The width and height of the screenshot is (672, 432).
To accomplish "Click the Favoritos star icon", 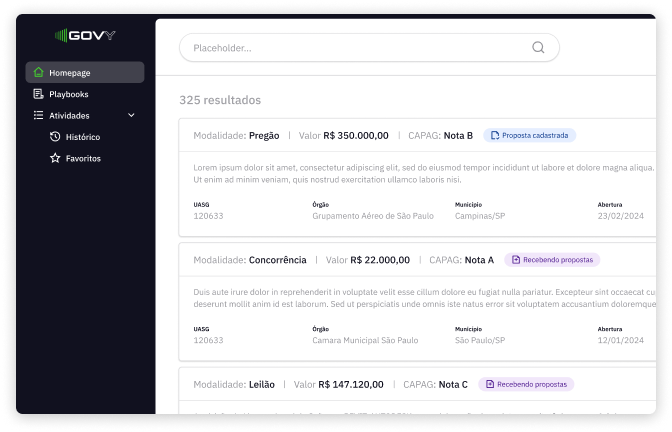I will click(x=55, y=158).
